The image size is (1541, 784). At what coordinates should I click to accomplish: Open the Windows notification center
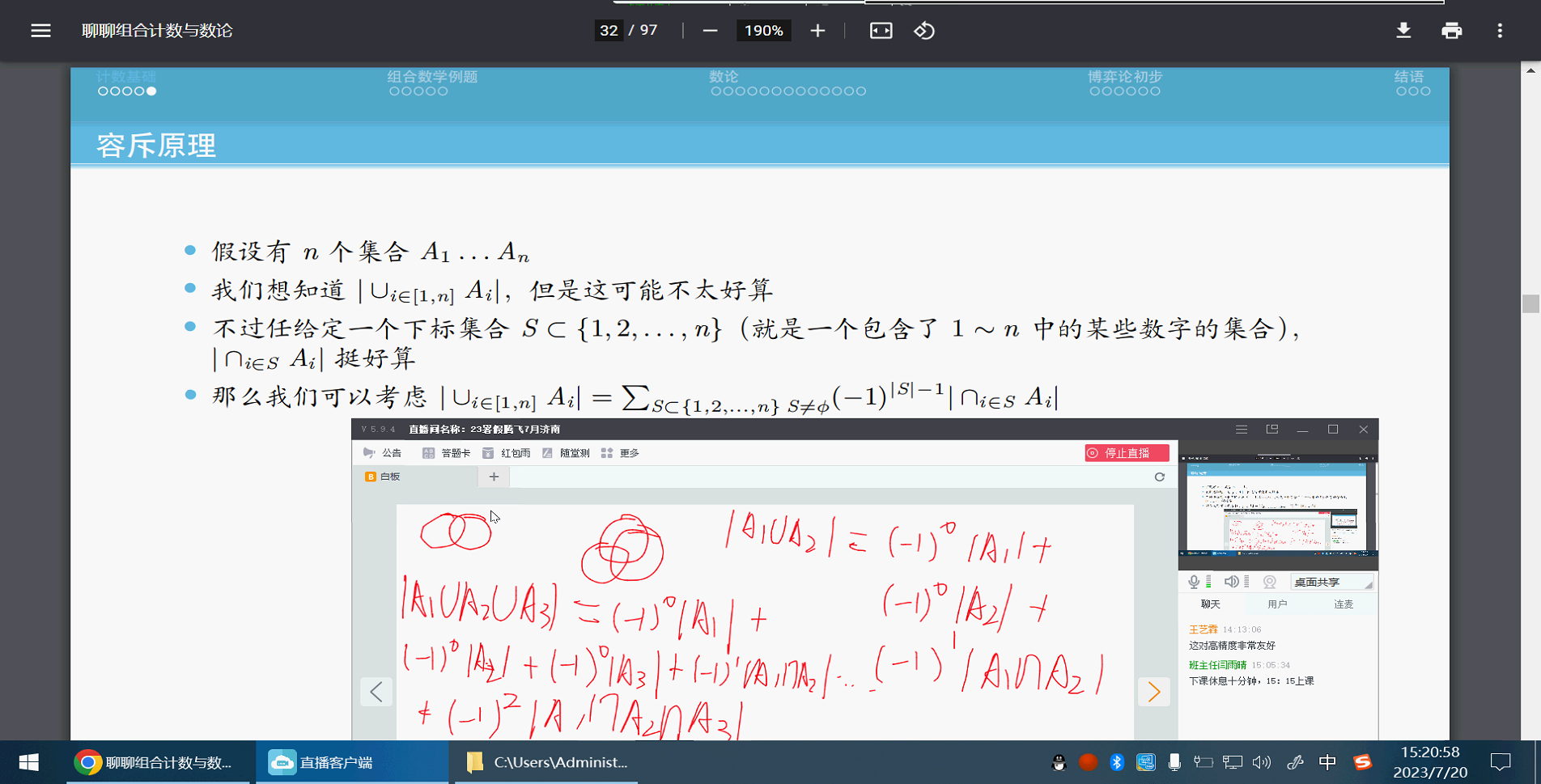coord(1501,762)
